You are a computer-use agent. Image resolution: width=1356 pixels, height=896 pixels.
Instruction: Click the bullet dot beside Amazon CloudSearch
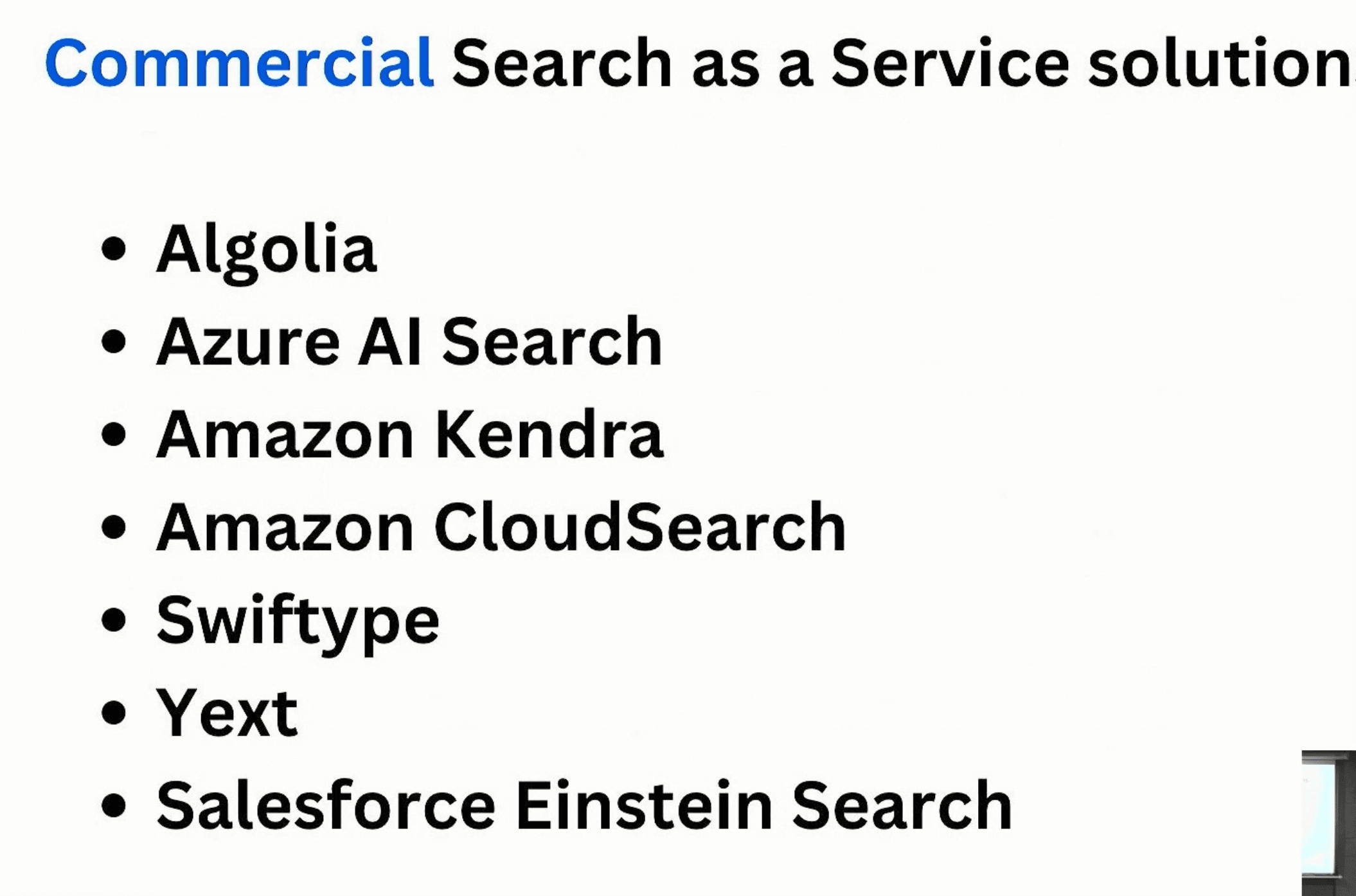coord(114,527)
